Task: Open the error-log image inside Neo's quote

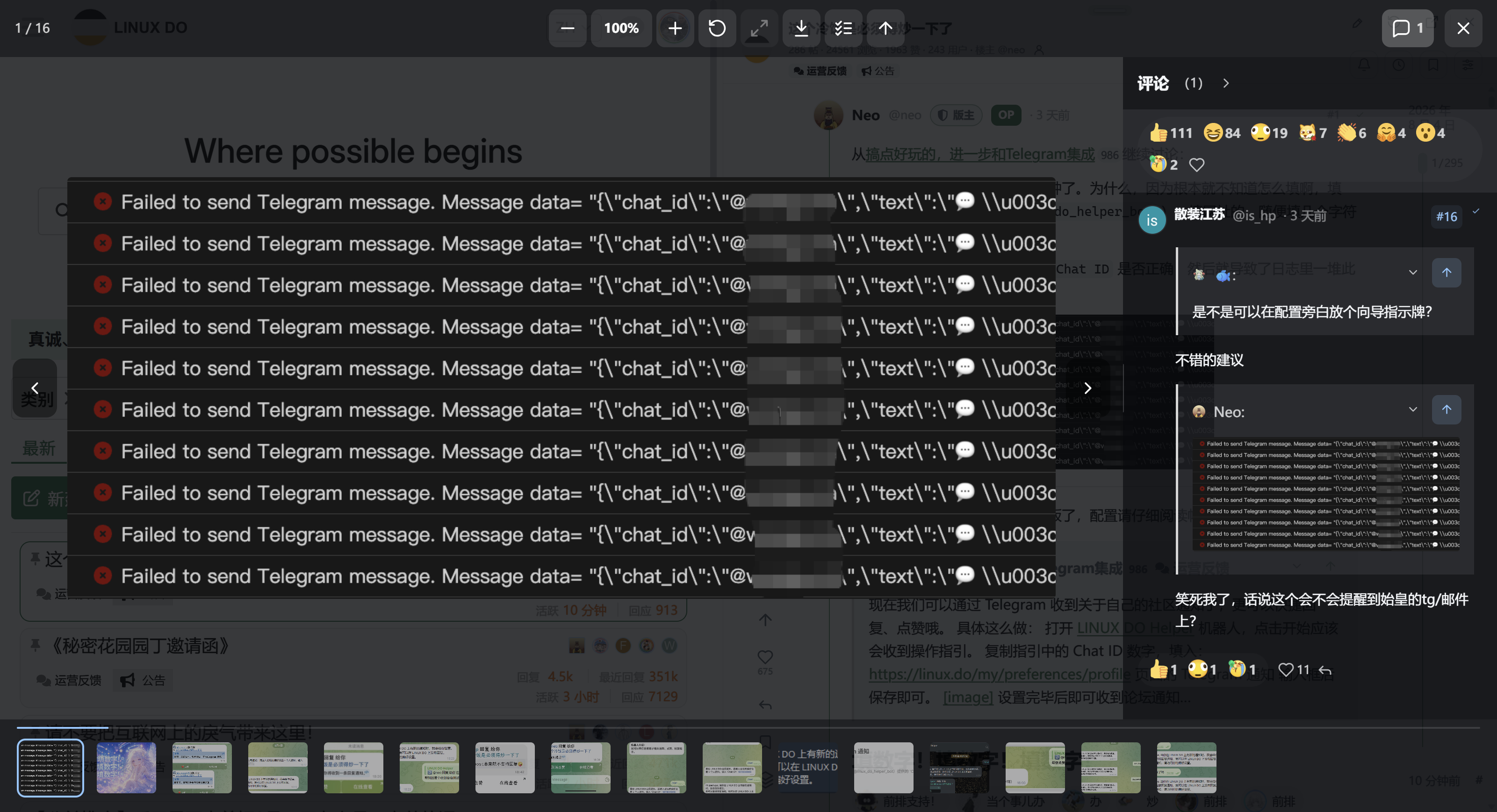Action: (x=1325, y=494)
